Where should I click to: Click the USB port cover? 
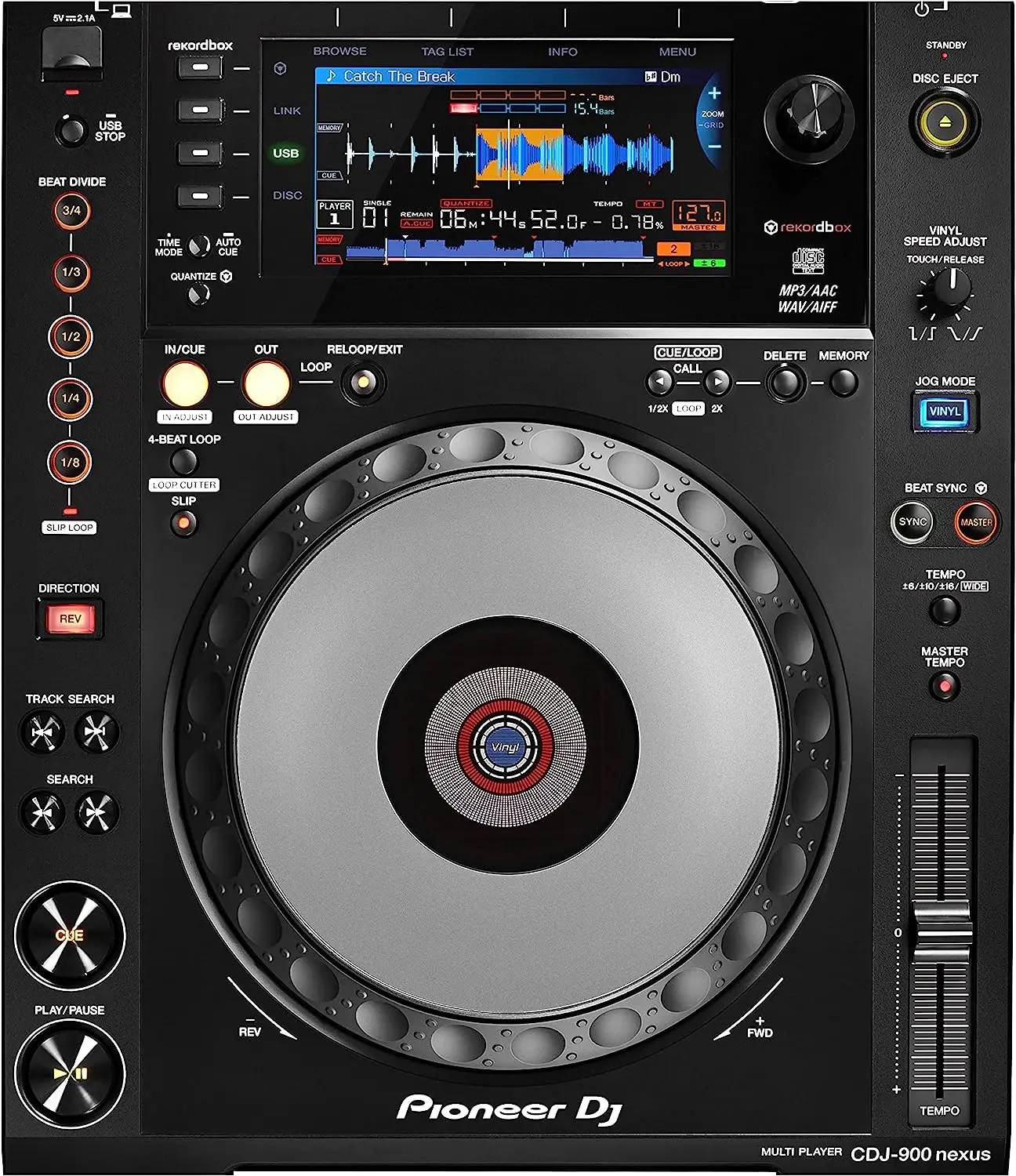pyautogui.click(x=71, y=54)
